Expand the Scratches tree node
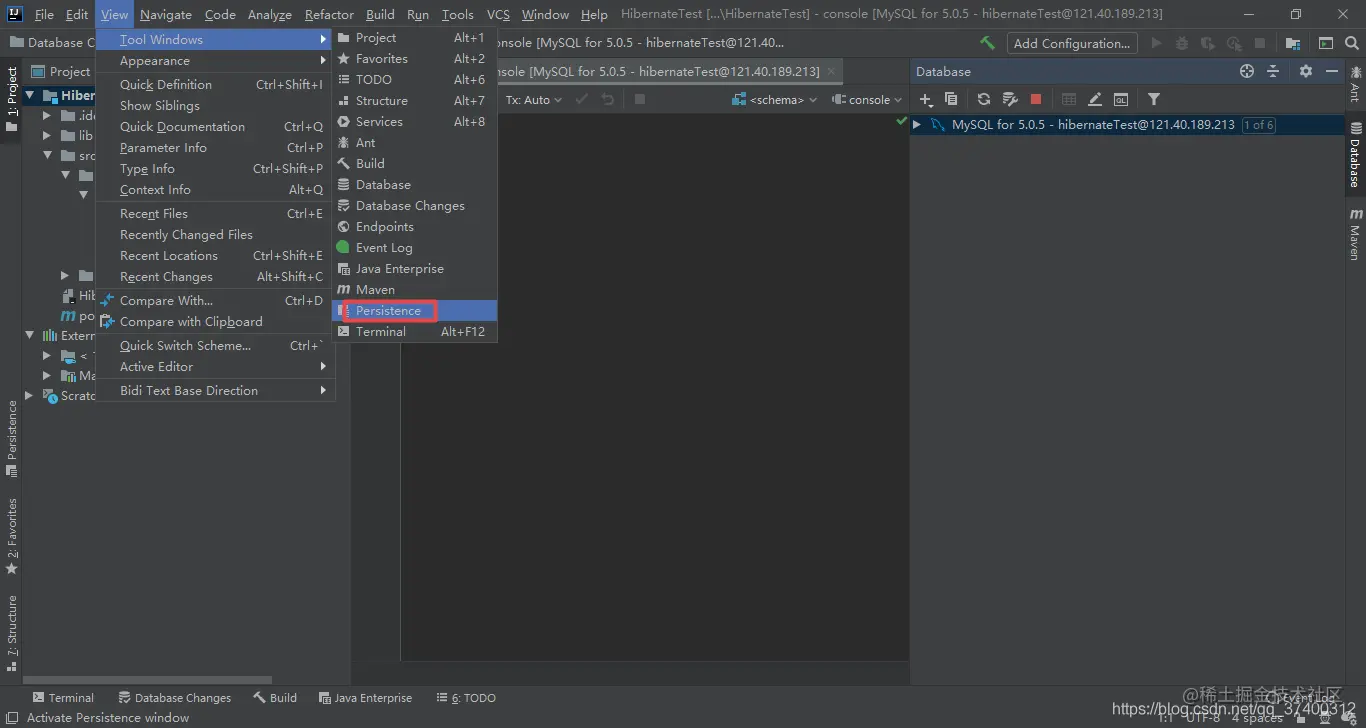This screenshot has width=1366, height=728. coord(30,395)
